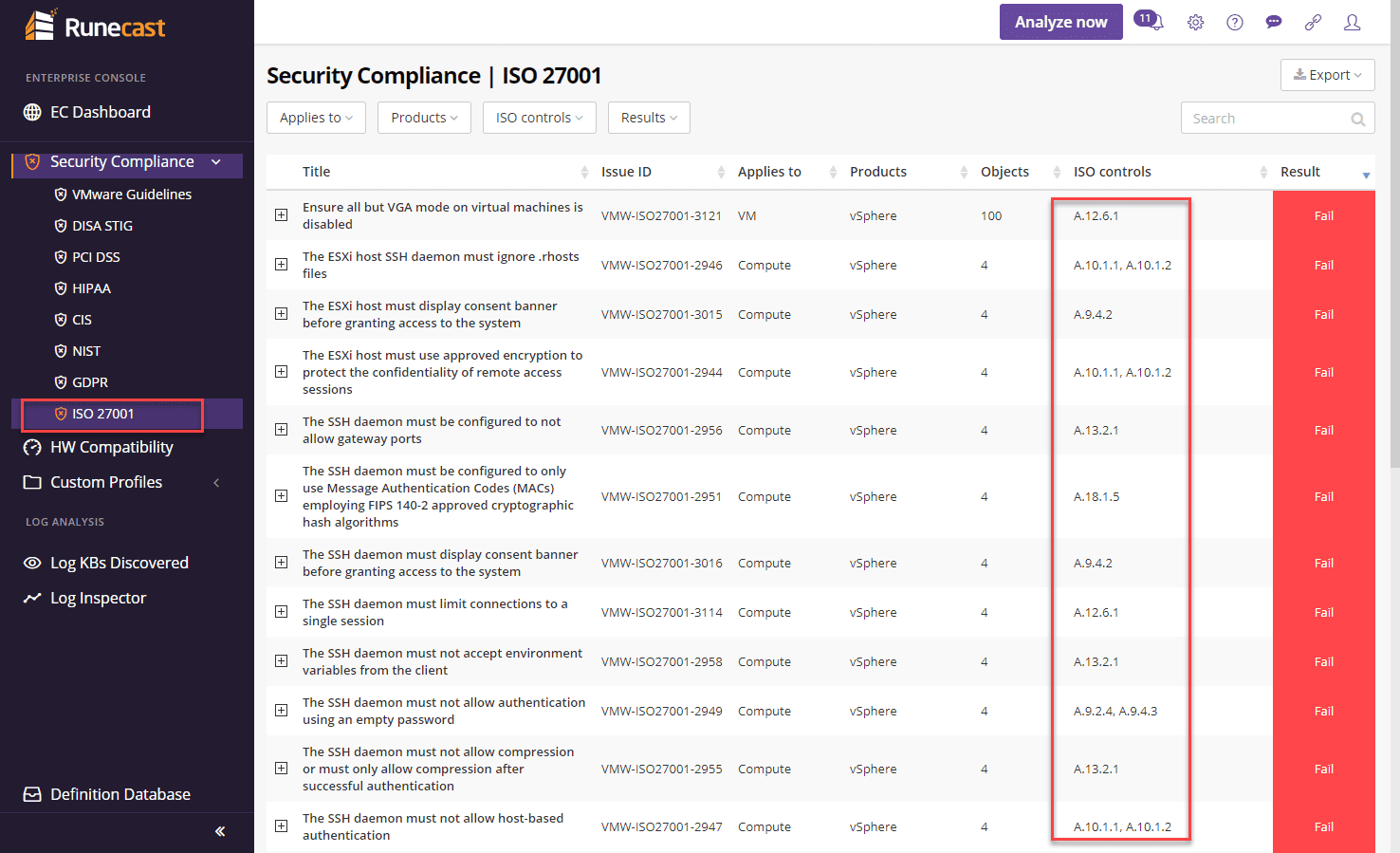
Task: Open the feedback chat bubble icon
Action: pyautogui.click(x=1274, y=22)
